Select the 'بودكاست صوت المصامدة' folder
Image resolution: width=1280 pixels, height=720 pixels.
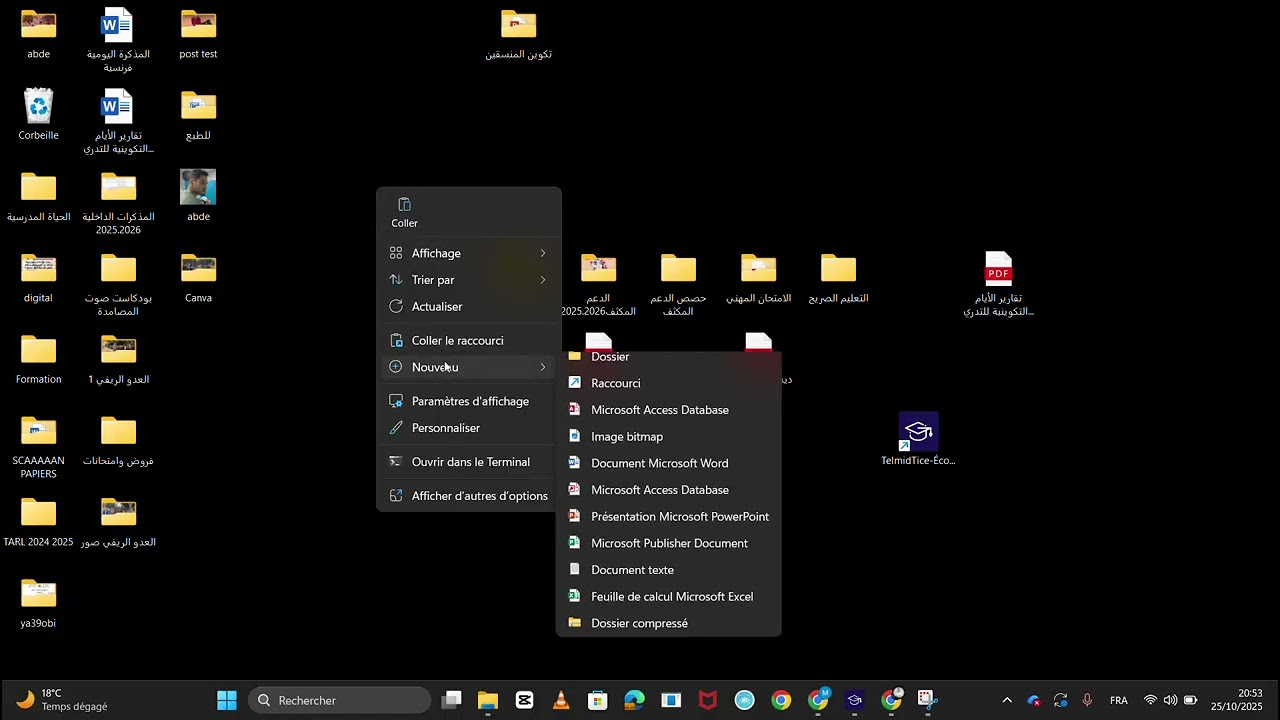tap(118, 268)
